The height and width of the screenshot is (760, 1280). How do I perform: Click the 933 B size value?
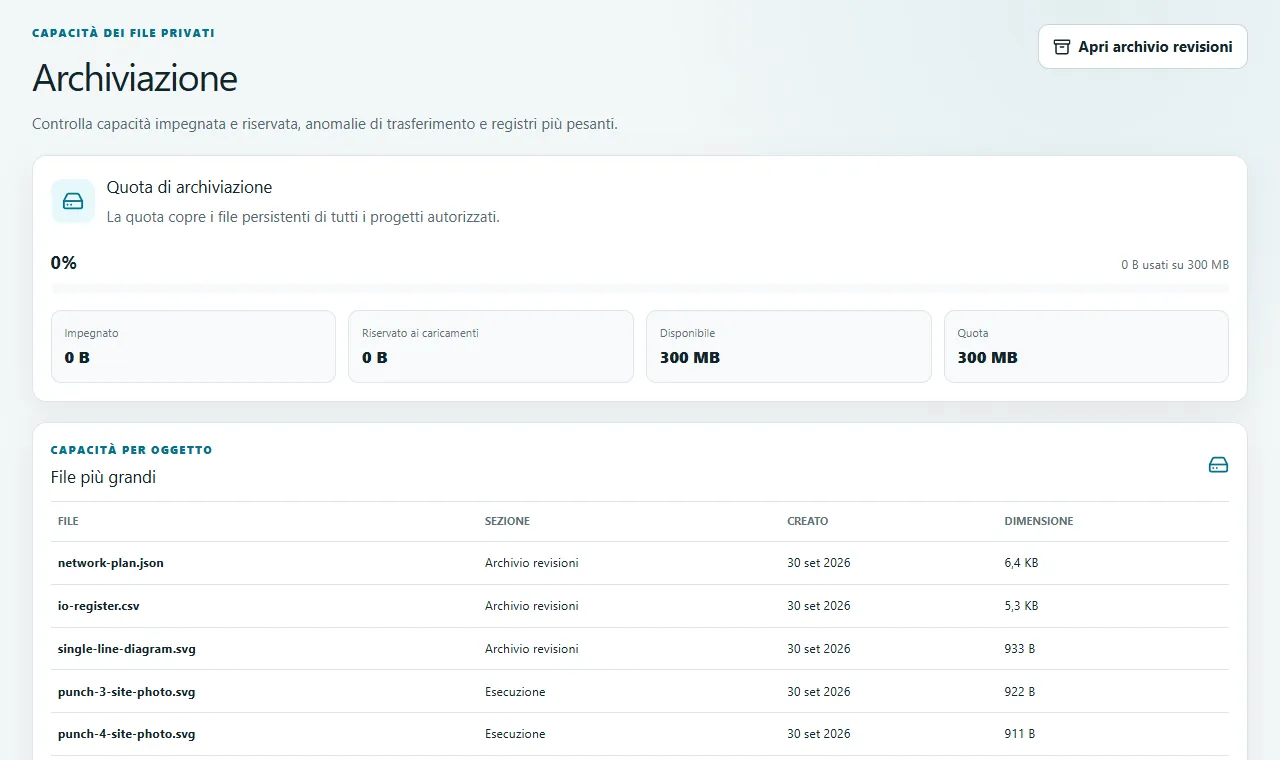(1020, 649)
